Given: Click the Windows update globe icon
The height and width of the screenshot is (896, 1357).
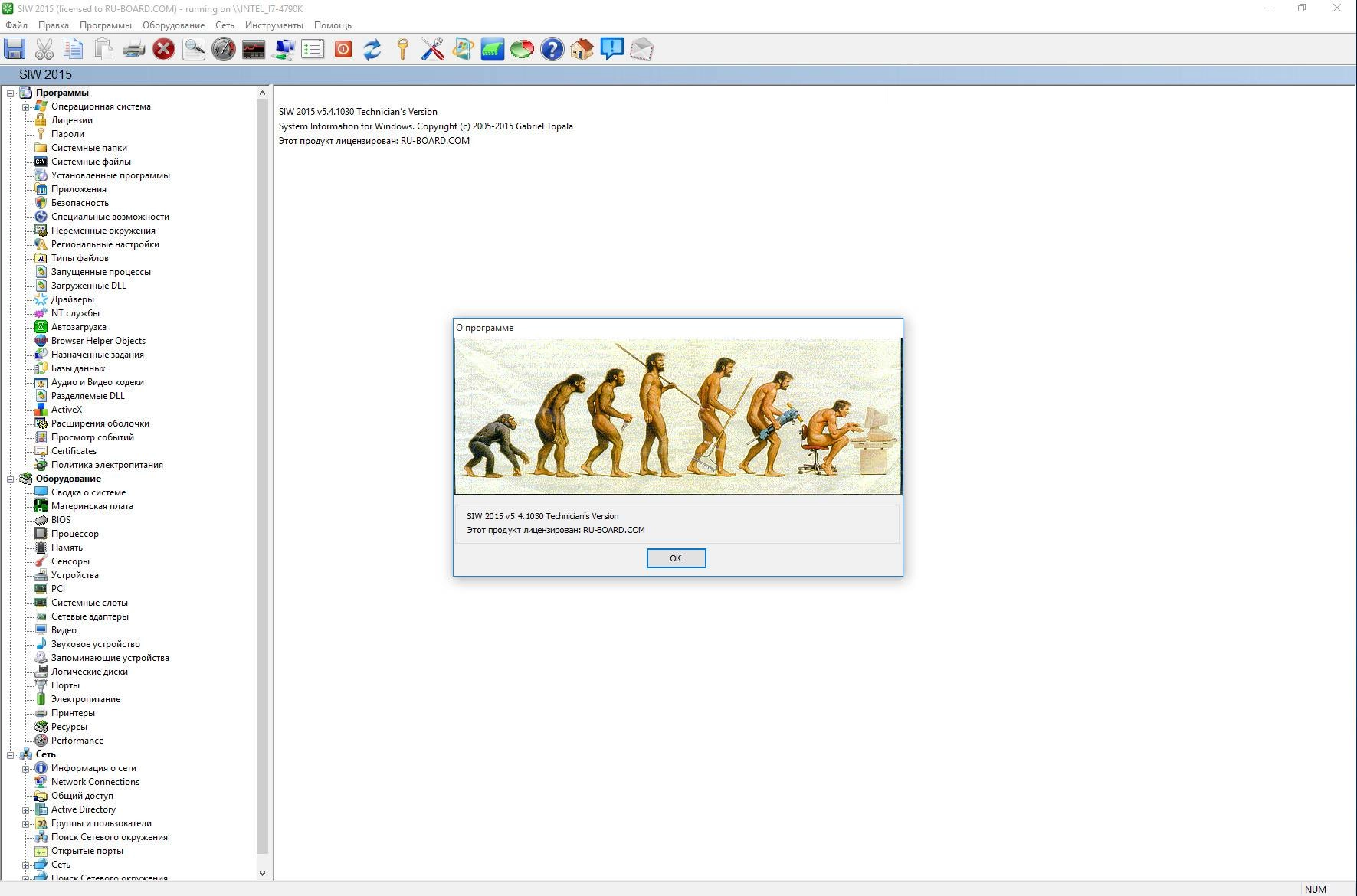Looking at the screenshot, I should pos(463,50).
